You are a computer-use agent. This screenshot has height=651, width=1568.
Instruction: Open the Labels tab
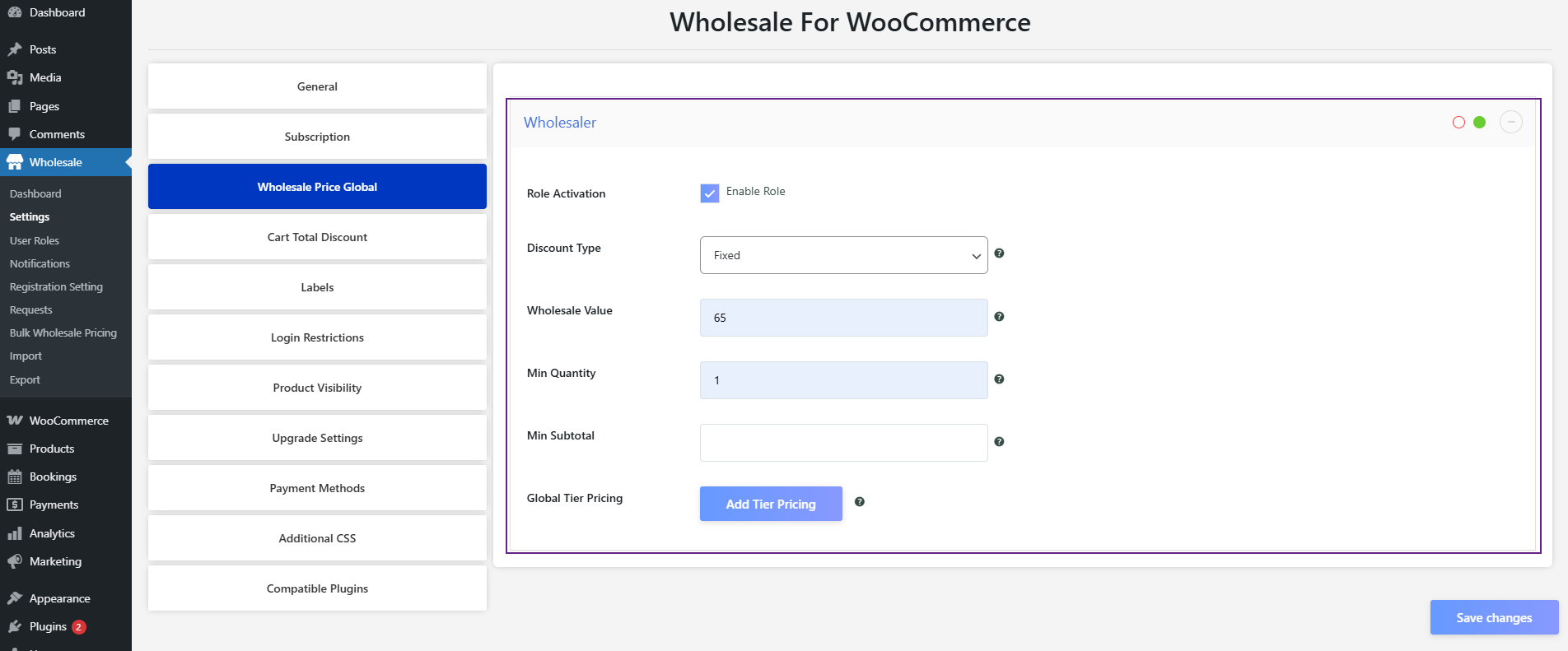point(317,287)
